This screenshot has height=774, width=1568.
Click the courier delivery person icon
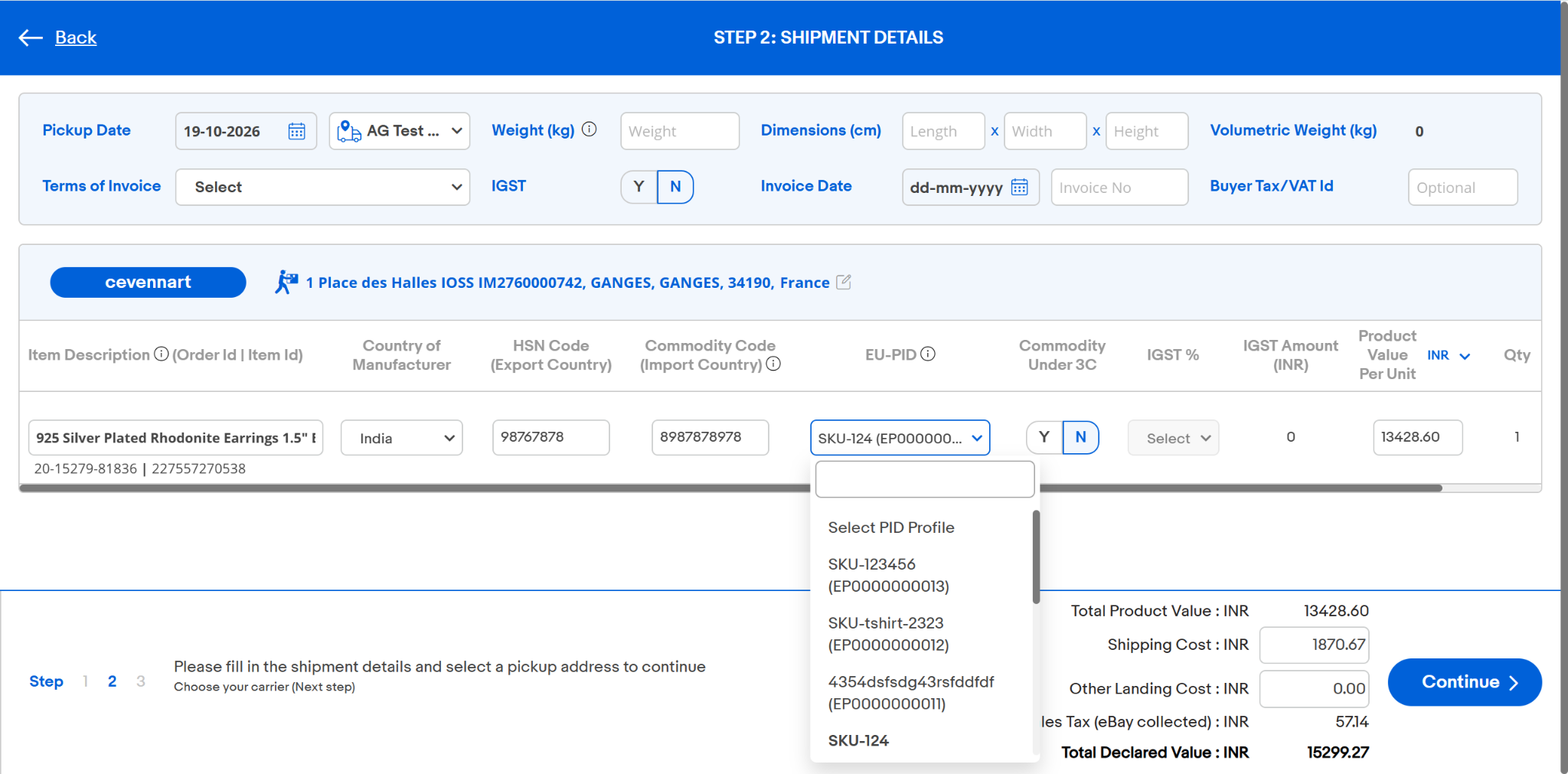click(x=286, y=282)
